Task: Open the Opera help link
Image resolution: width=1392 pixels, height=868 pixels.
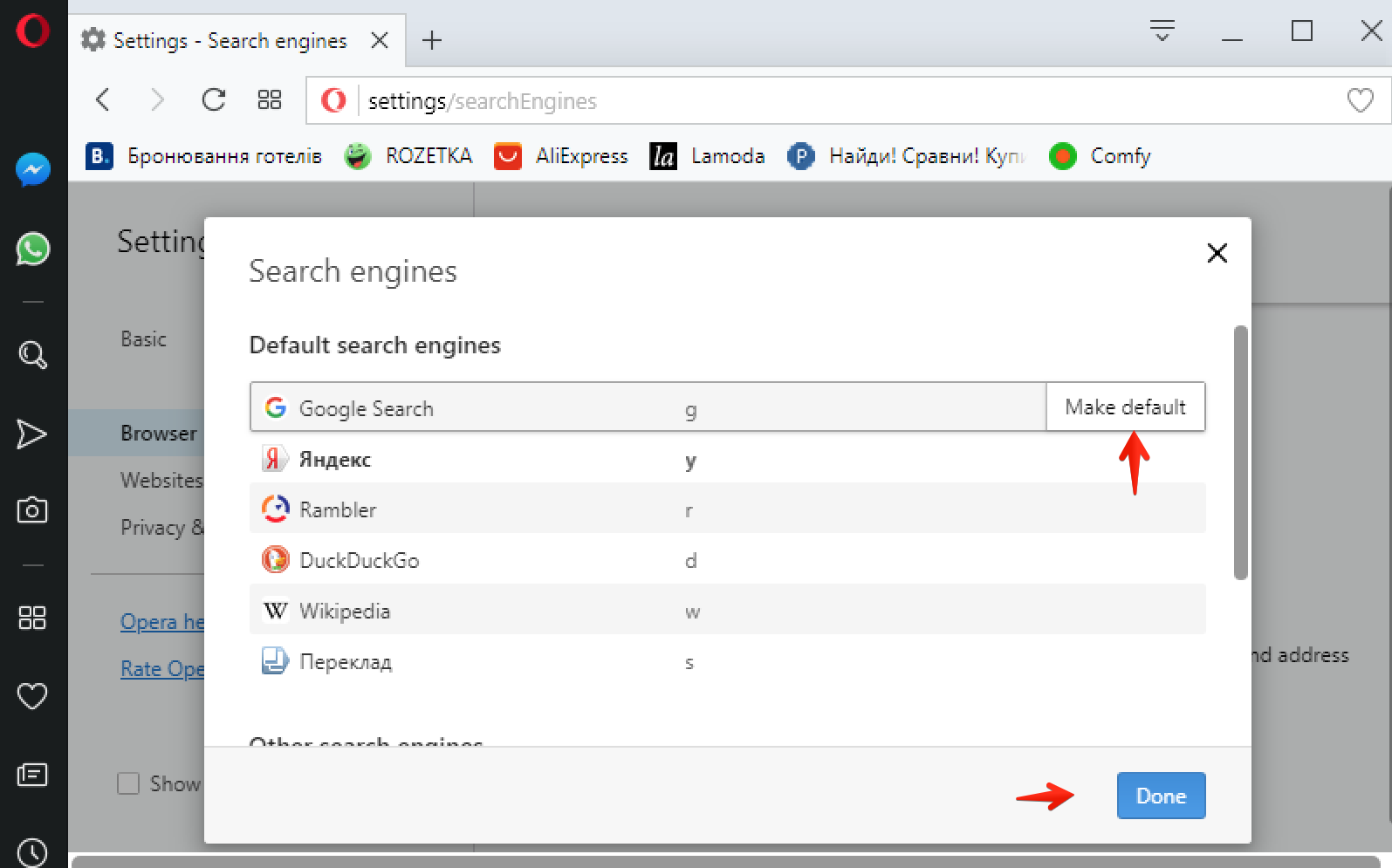Action: click(162, 622)
